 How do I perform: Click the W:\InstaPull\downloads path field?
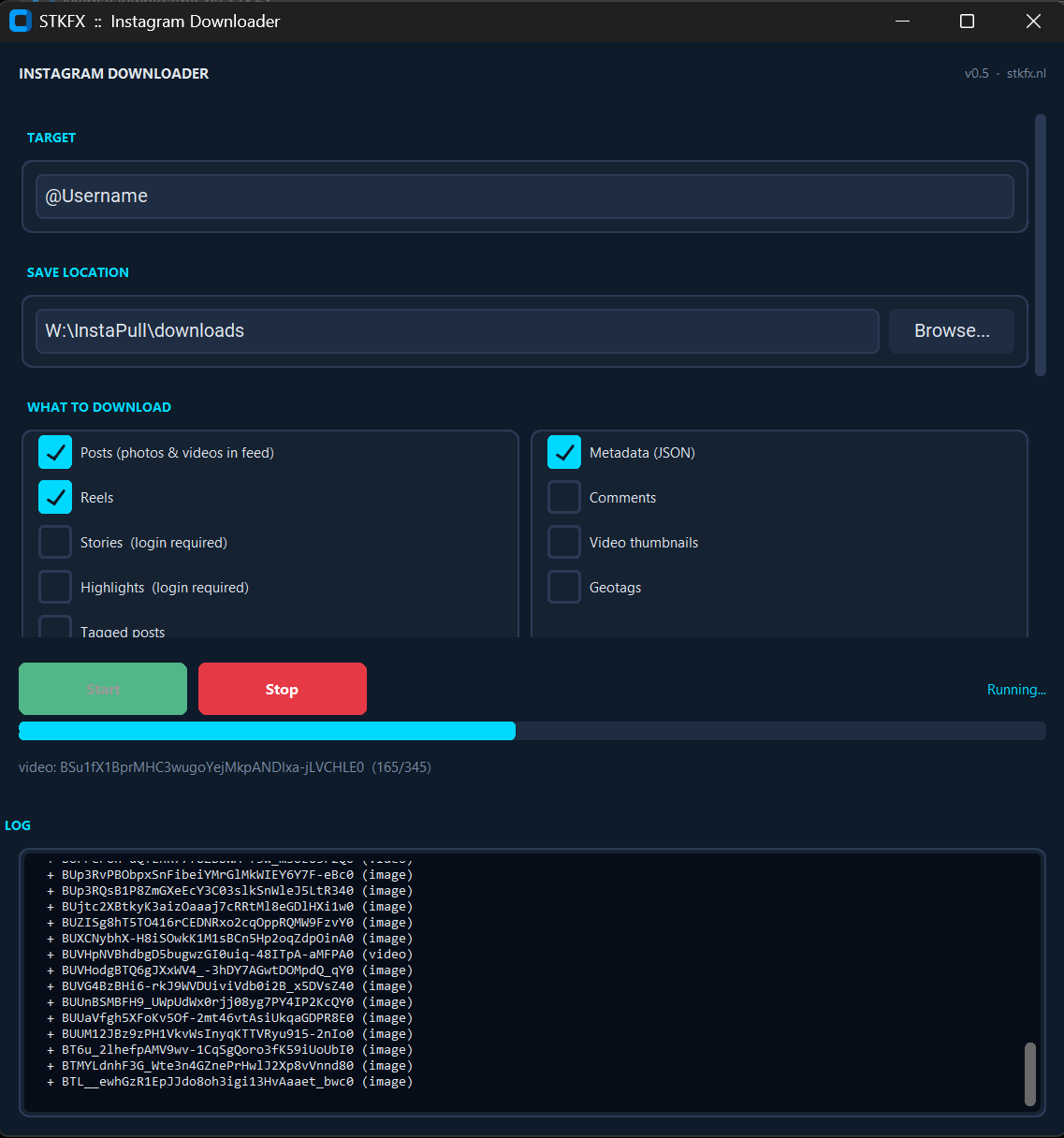click(458, 331)
